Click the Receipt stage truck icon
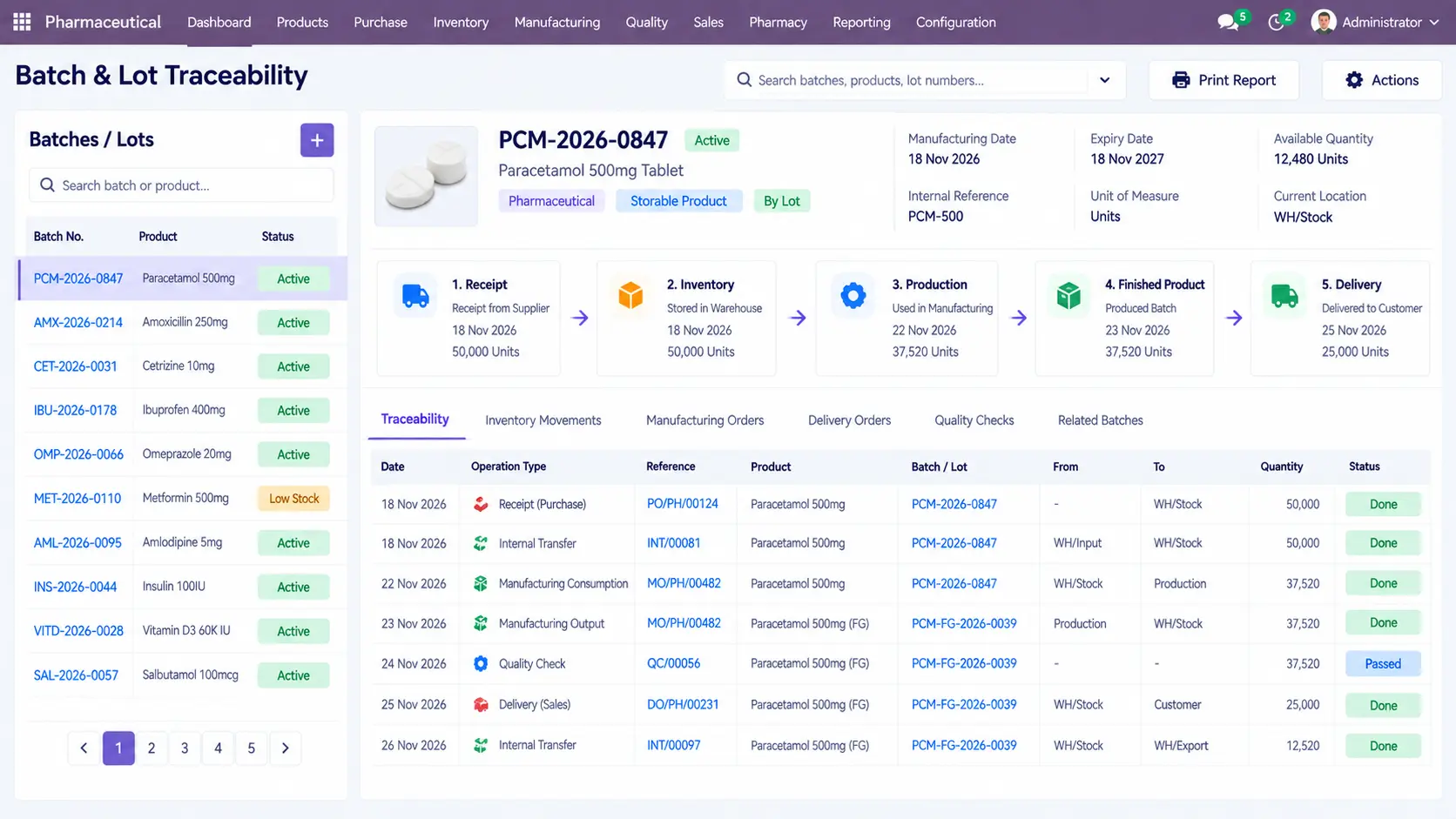This screenshot has height=819, width=1456. (415, 296)
